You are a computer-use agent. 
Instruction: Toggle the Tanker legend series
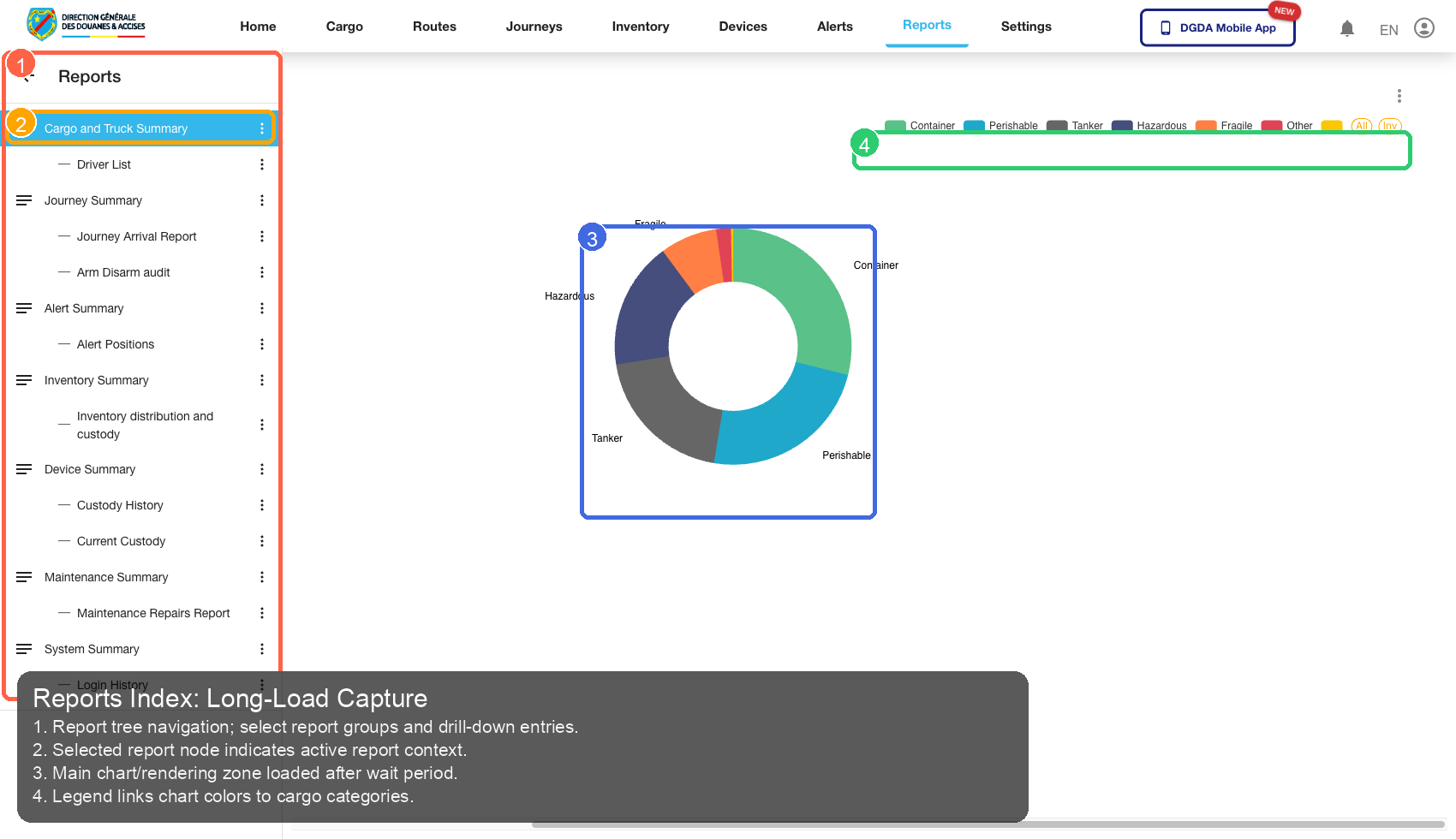(1076, 126)
